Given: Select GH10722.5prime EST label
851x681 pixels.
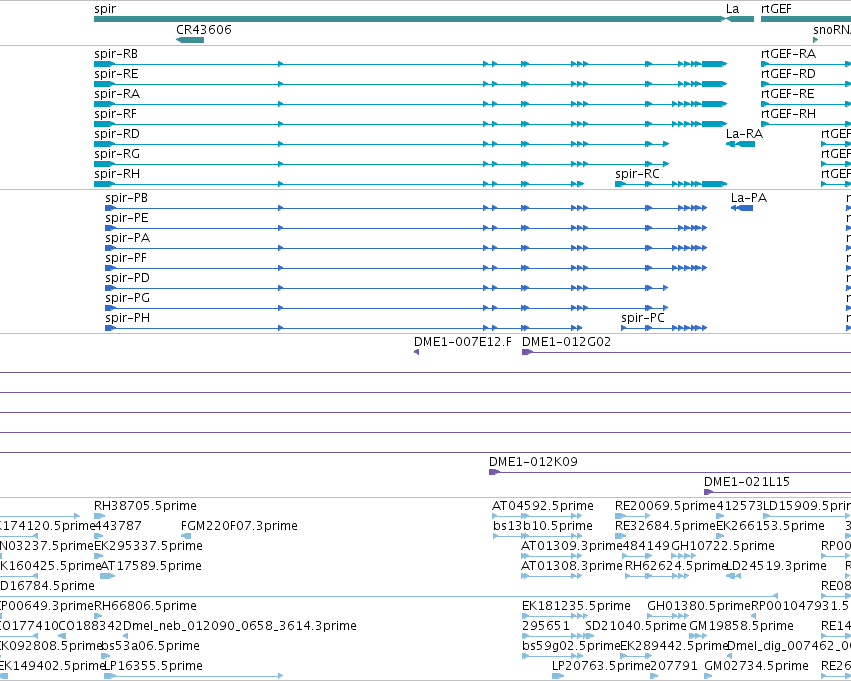Looking at the screenshot, I should pyautogui.click(x=723, y=546).
